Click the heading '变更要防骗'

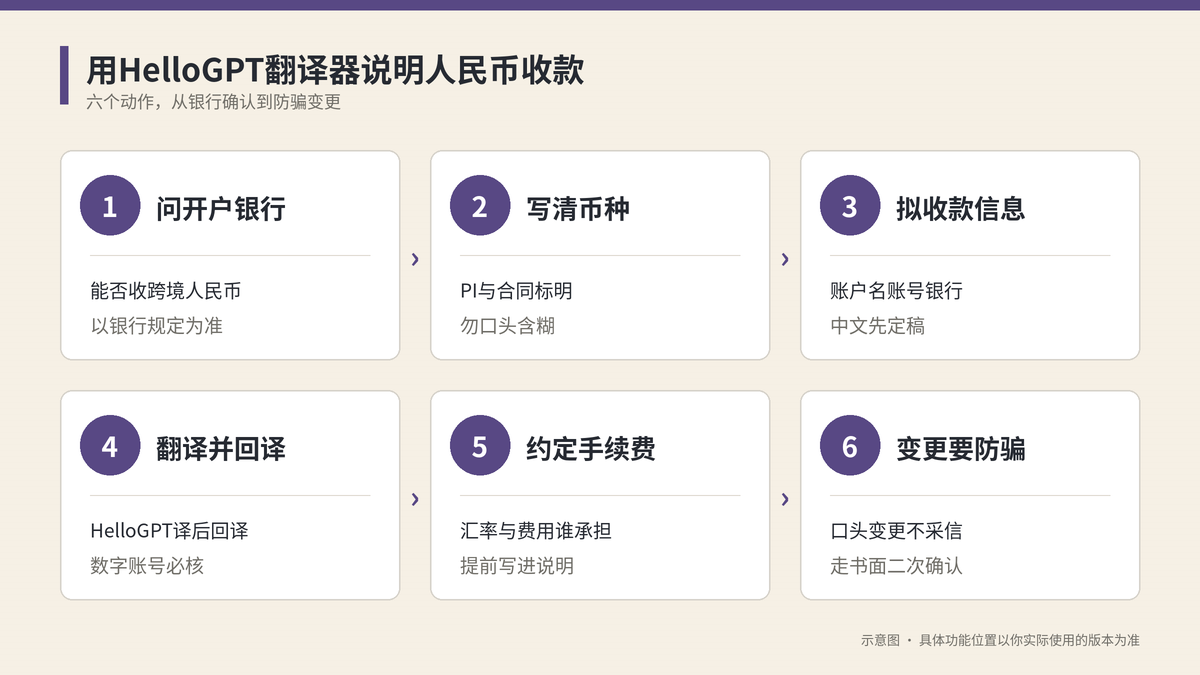tap(961, 448)
